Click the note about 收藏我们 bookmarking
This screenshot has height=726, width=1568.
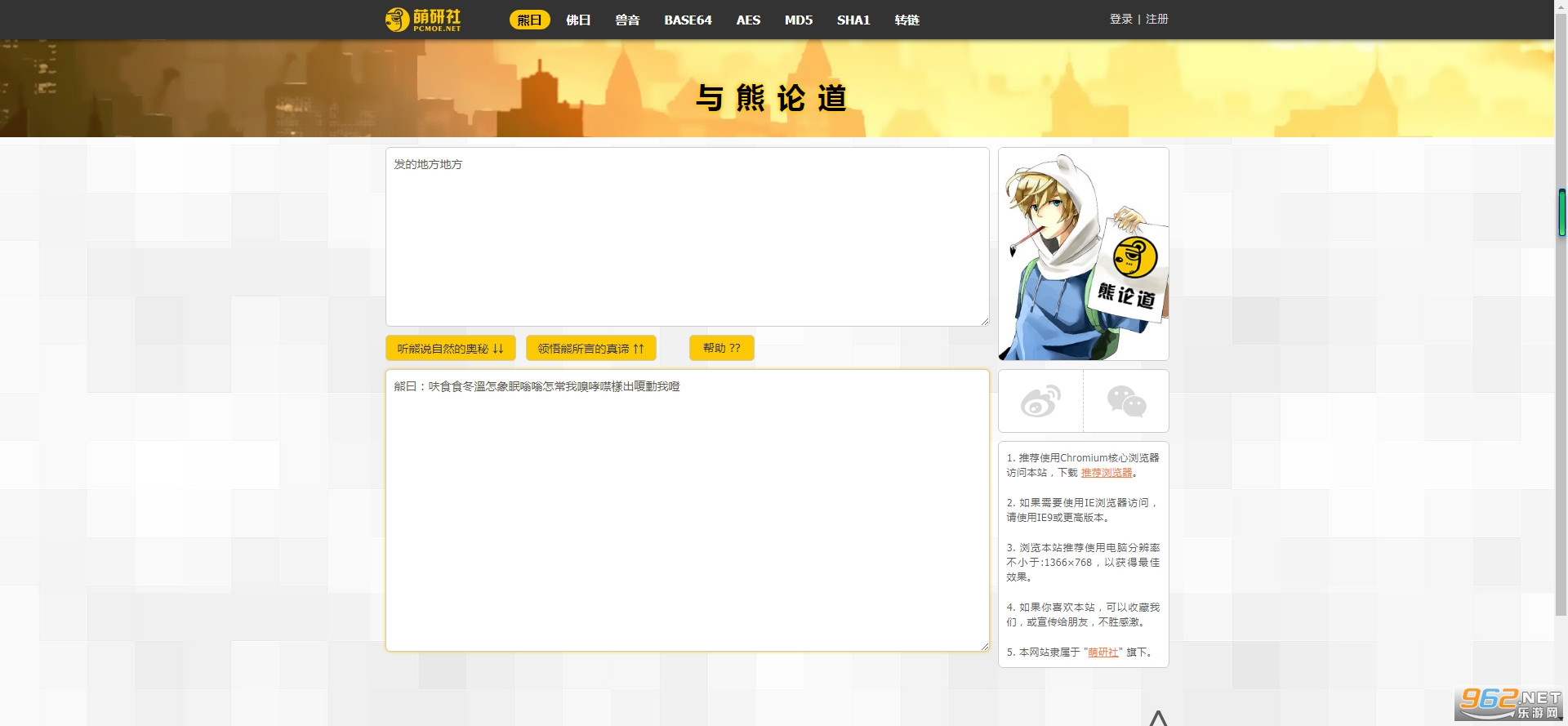pyautogui.click(x=1083, y=615)
